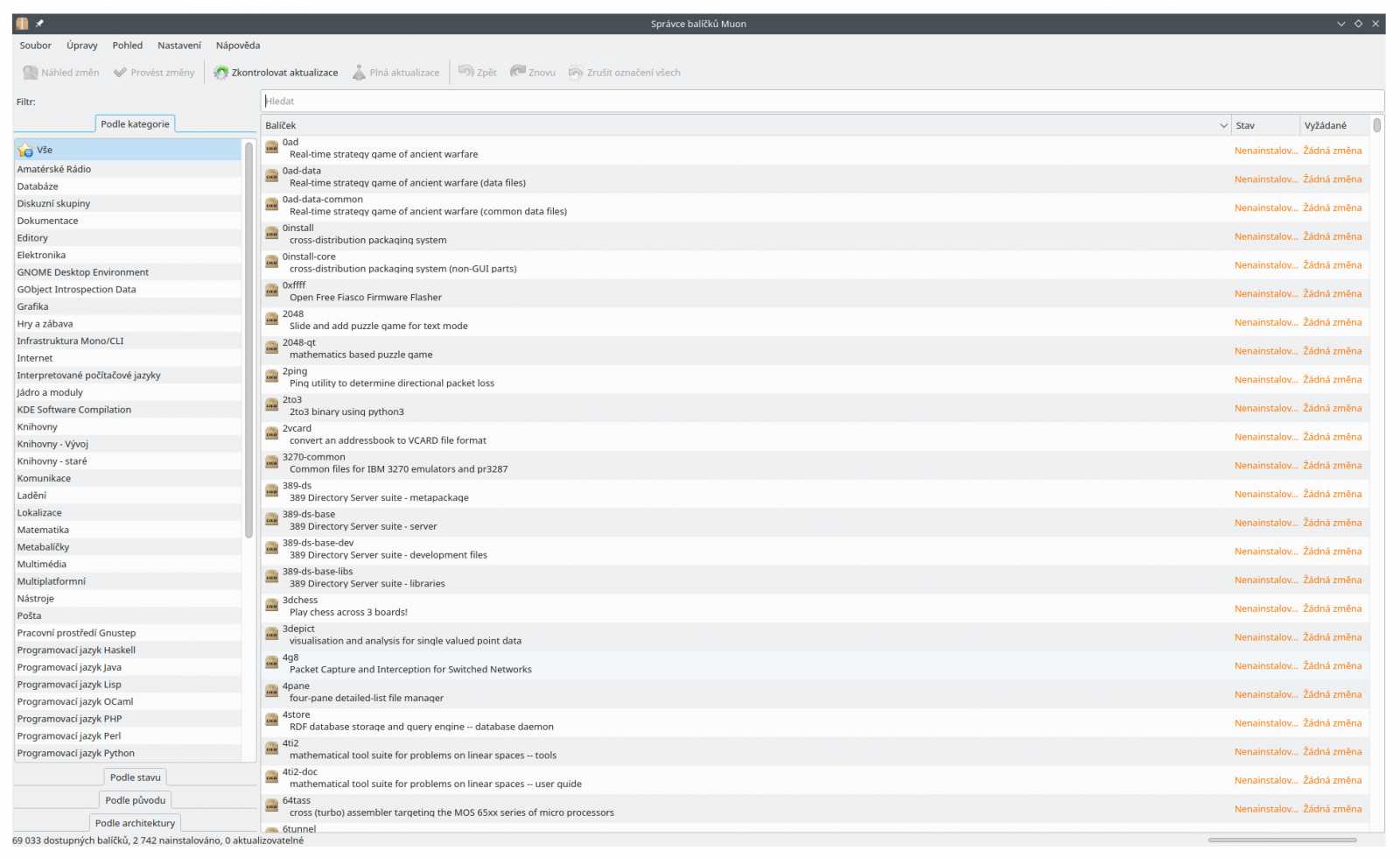The width and height of the screenshot is (1400, 858).
Task: Click the Náhled změn toolbar icon
Action: pos(31,73)
